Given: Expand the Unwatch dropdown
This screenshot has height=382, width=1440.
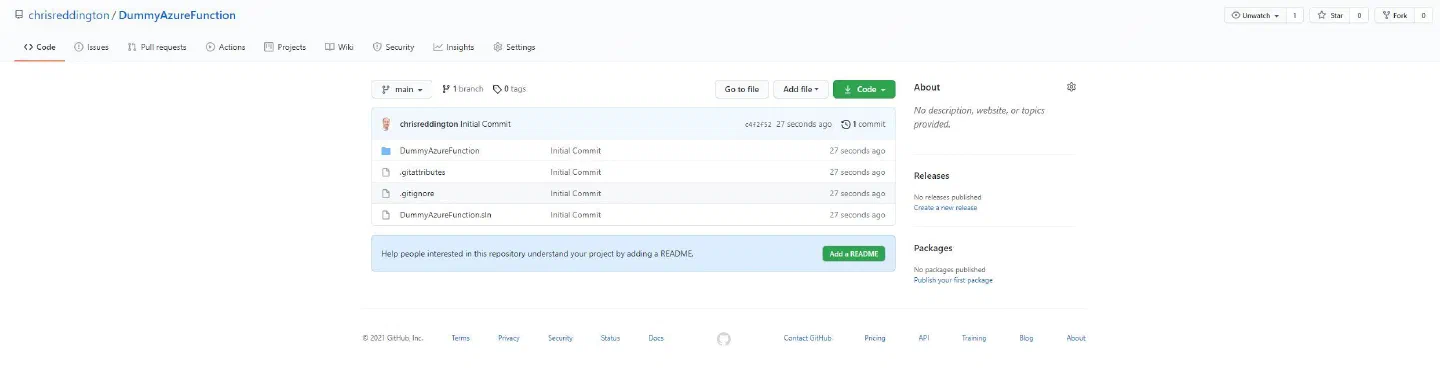Looking at the screenshot, I should [x=1254, y=15].
